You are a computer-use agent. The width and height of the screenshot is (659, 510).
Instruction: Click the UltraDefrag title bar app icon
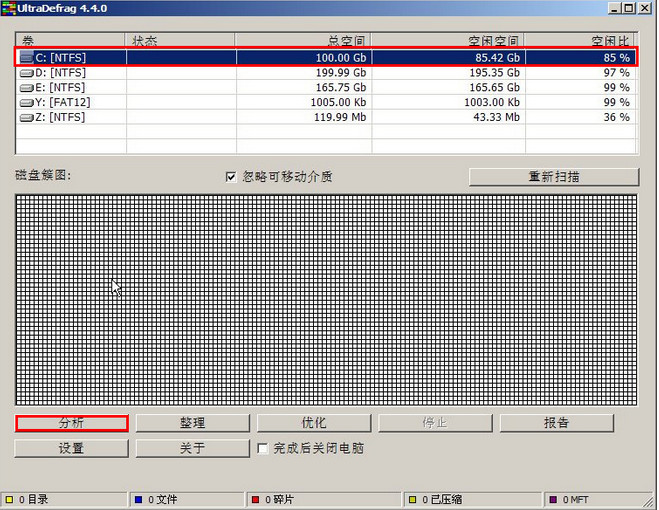tap(8, 8)
